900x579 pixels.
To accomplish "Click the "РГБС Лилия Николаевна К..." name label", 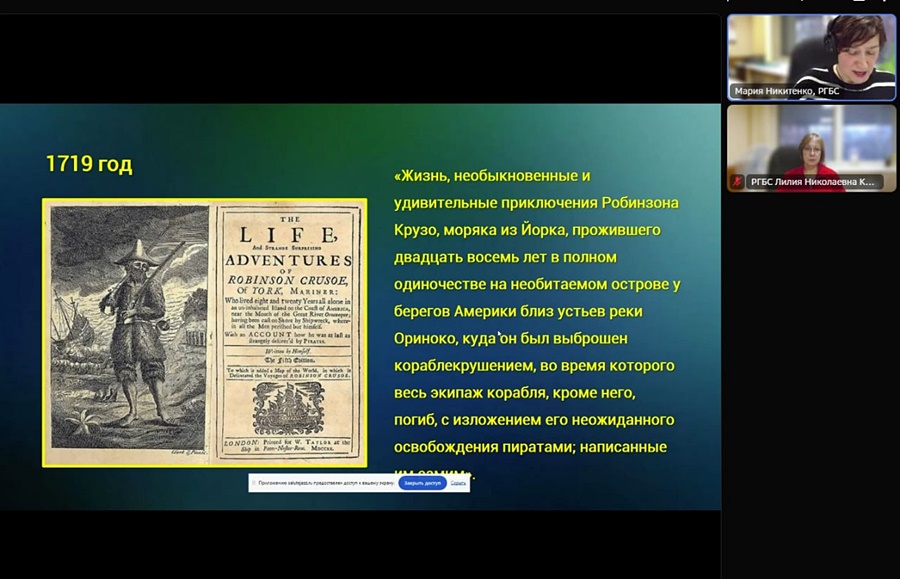I will tap(811, 181).
